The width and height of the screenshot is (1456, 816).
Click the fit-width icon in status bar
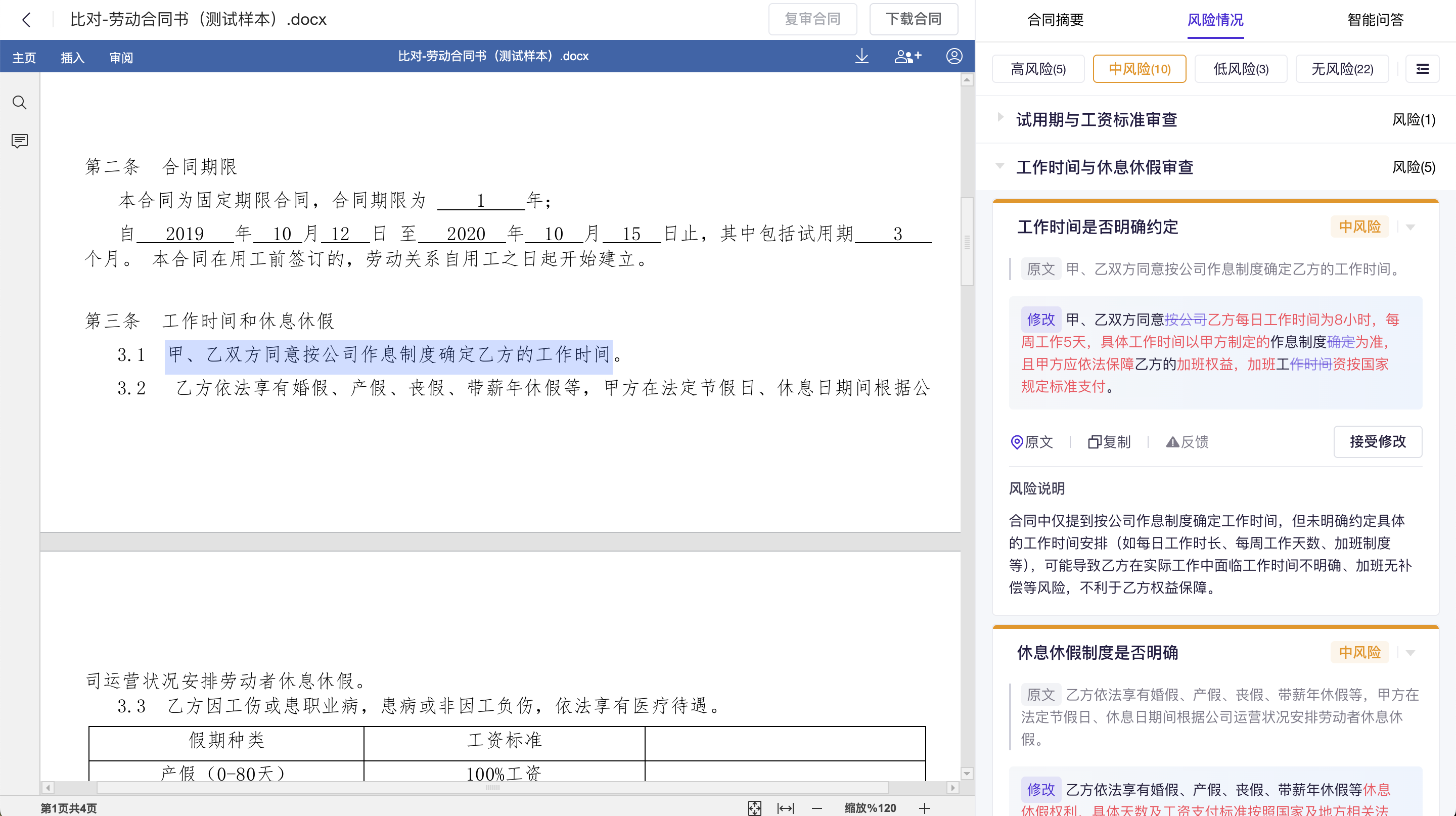(x=785, y=807)
